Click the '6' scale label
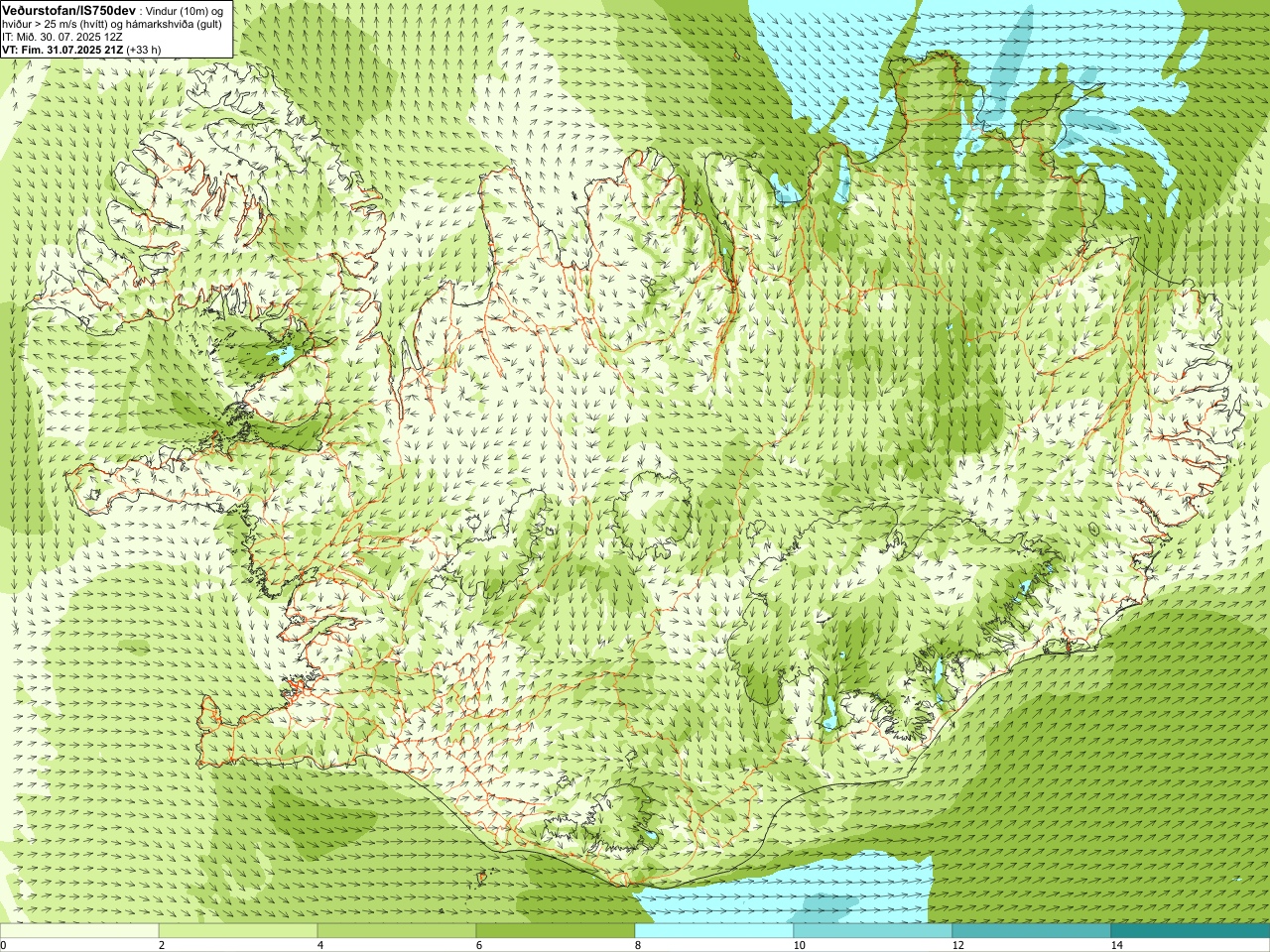This screenshot has height=952, width=1270. click(x=479, y=945)
